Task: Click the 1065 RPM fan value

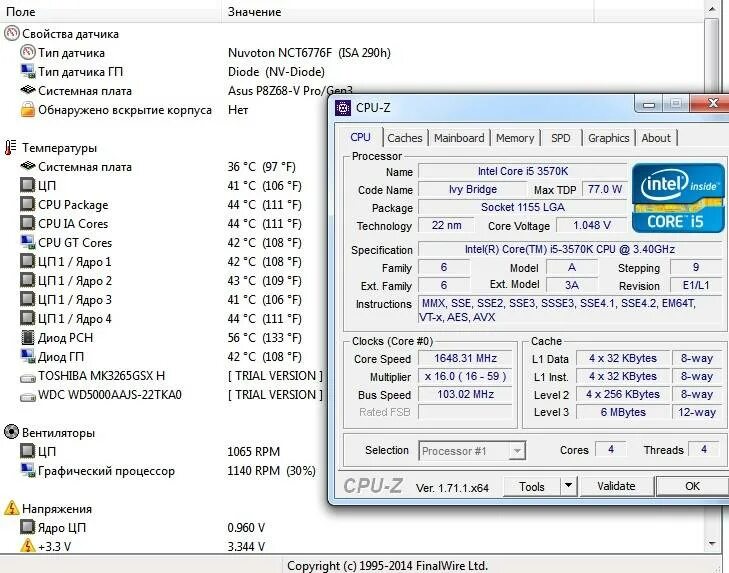Action: coord(253,452)
